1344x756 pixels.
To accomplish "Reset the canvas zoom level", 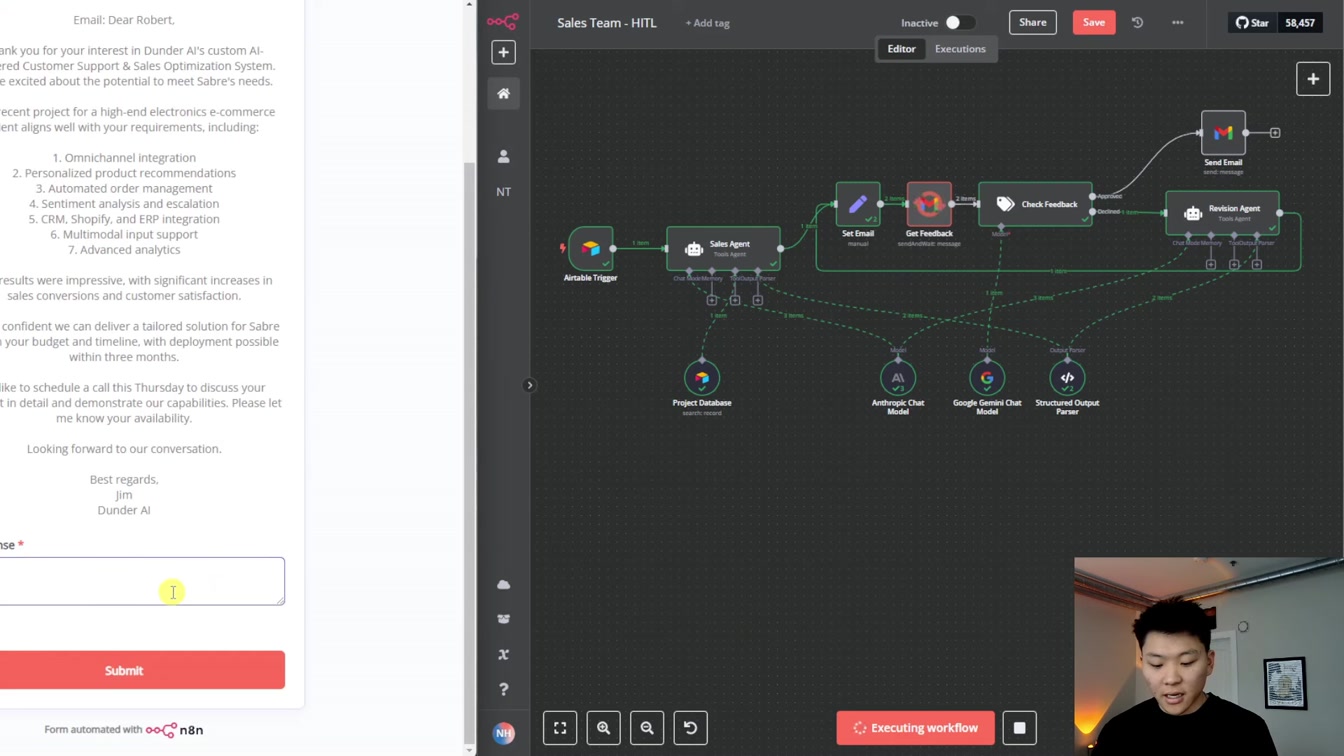I will pos(690,728).
